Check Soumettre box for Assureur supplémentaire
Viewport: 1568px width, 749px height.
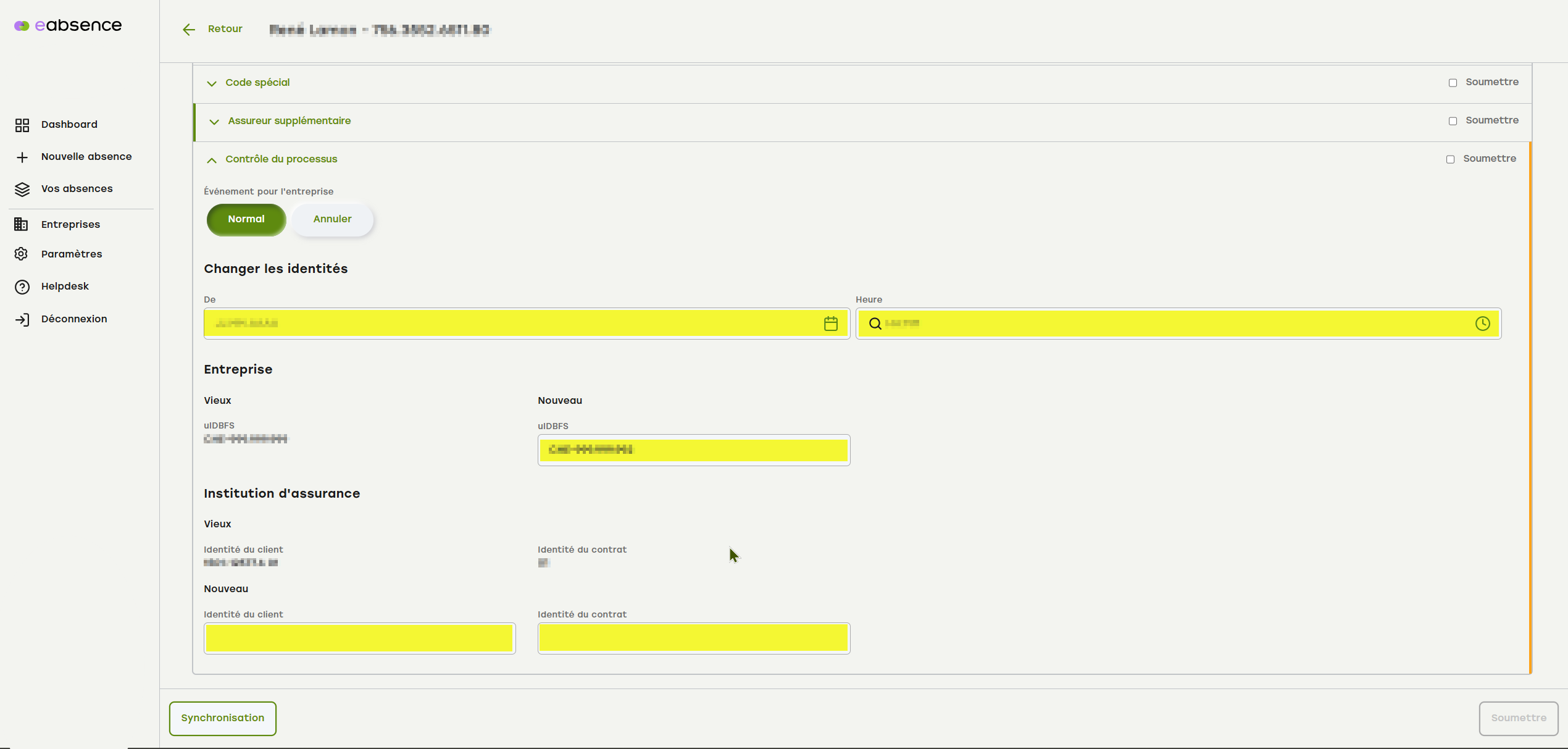click(1453, 121)
